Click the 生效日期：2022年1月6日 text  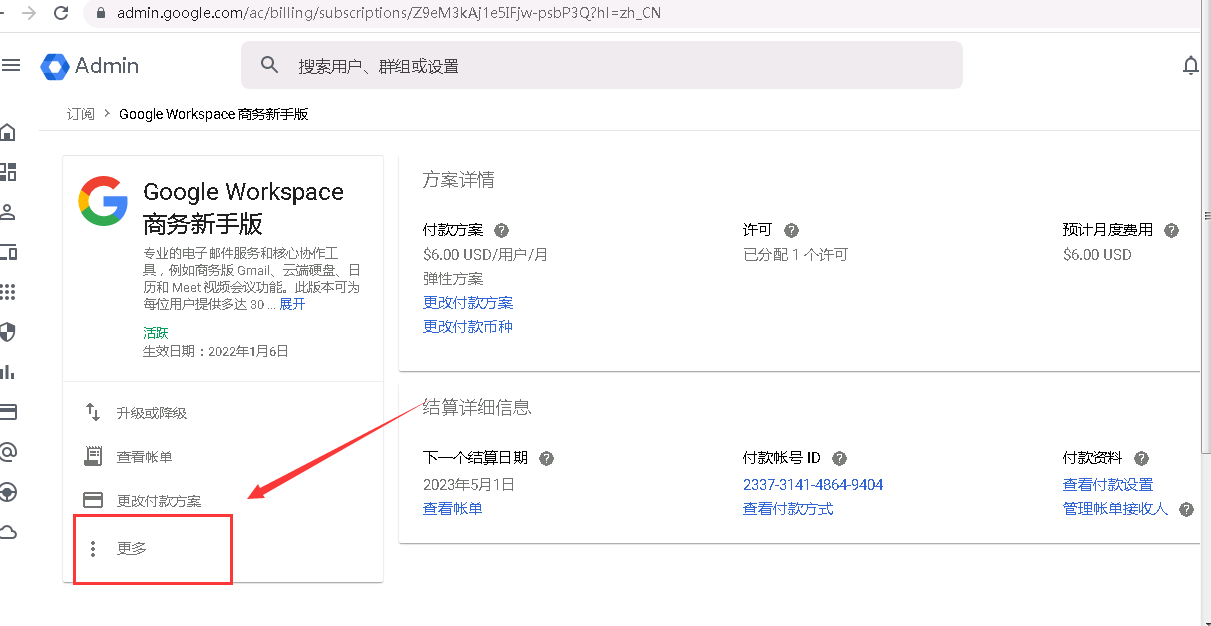coord(216,351)
